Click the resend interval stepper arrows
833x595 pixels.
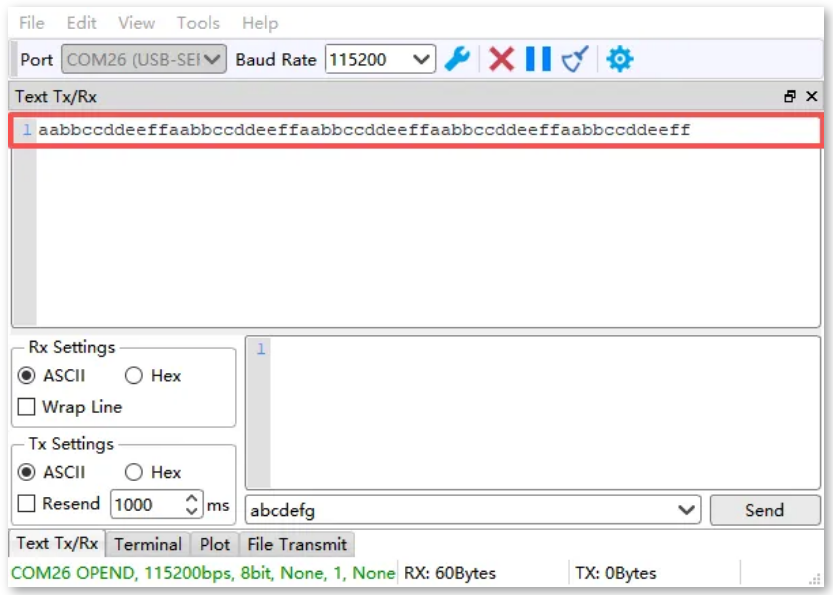click(193, 505)
